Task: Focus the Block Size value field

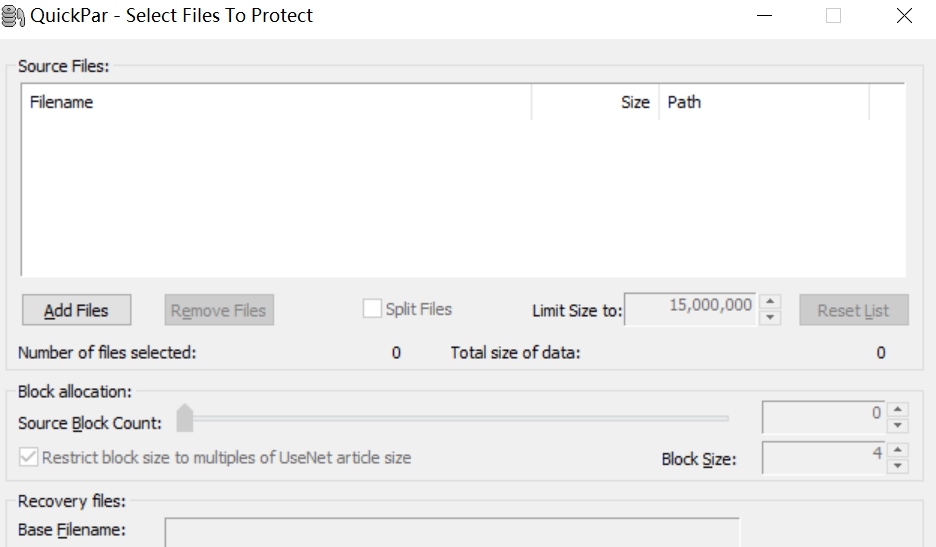Action: point(823,457)
